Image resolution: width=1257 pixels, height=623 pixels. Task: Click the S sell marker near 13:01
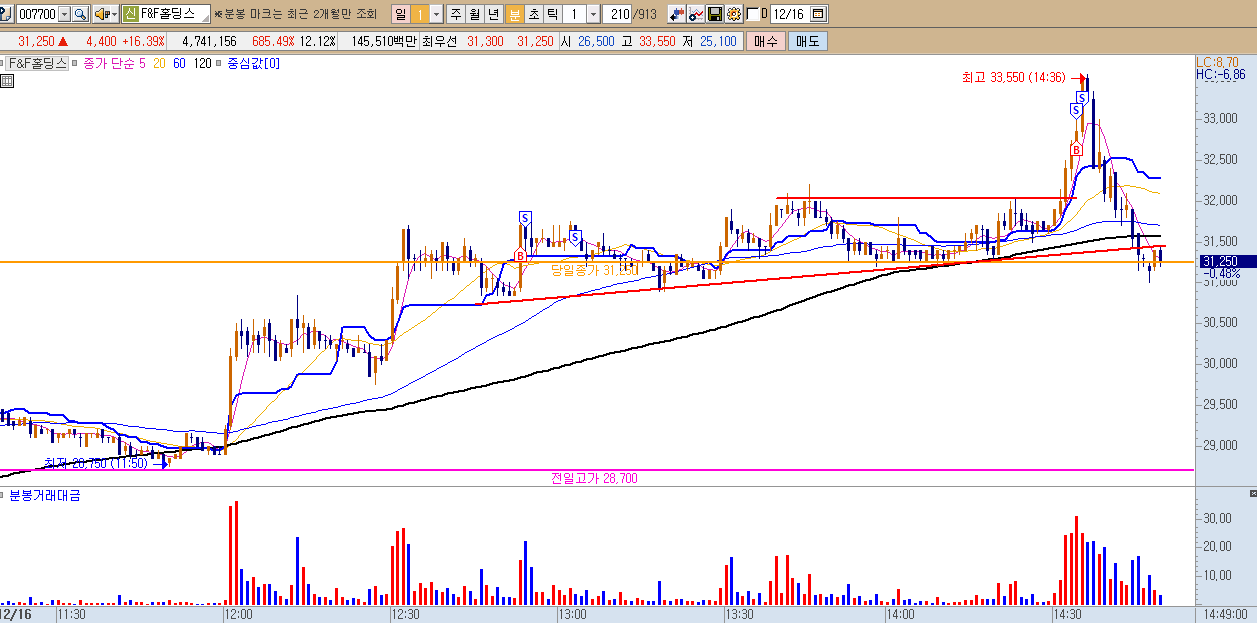coord(575,237)
